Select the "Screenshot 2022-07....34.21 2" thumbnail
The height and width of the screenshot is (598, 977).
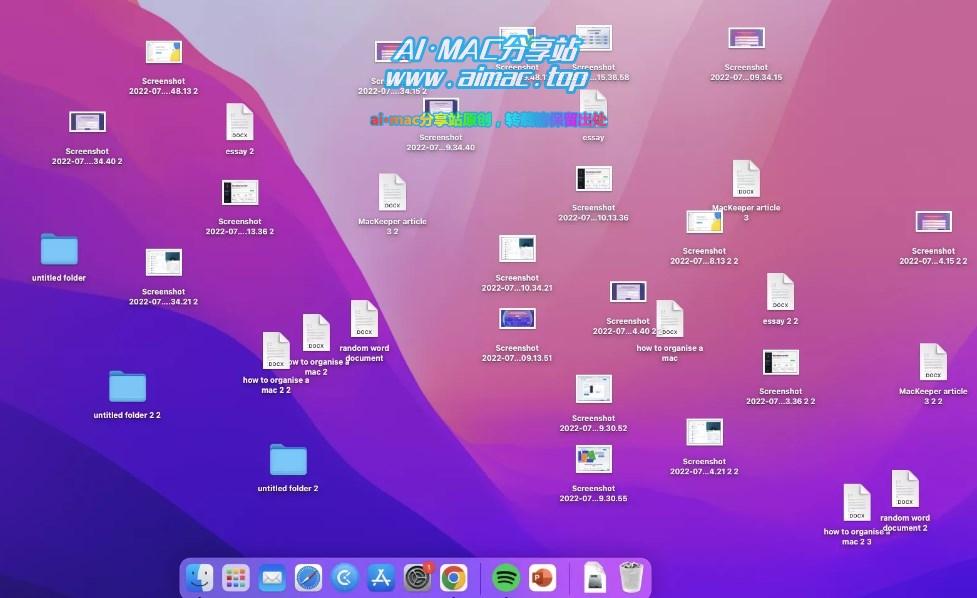coord(164,262)
